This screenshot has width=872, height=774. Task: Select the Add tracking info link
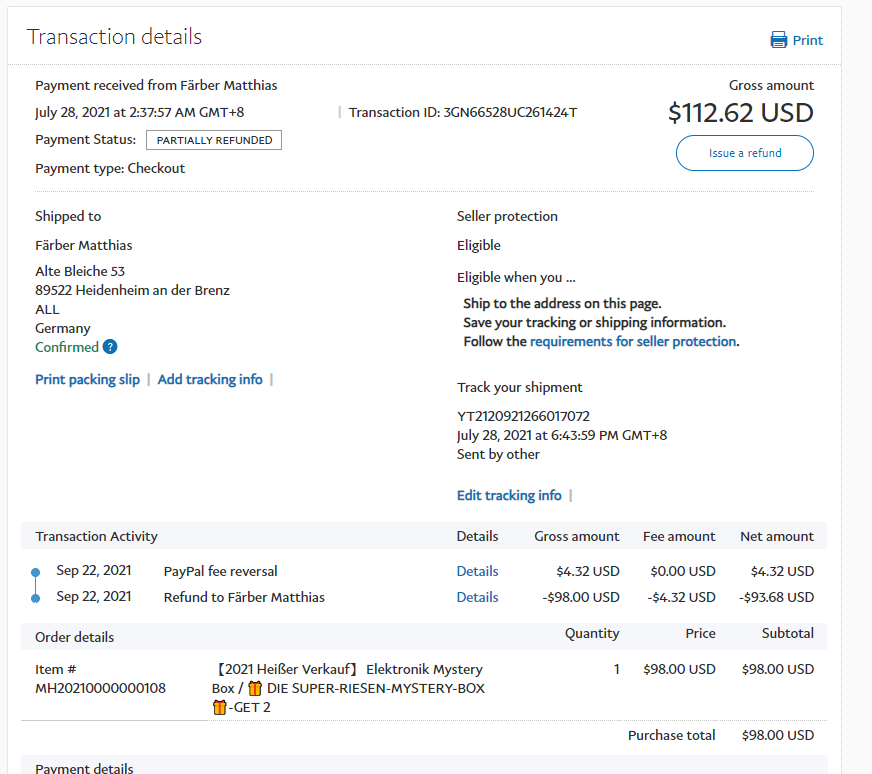pos(210,379)
